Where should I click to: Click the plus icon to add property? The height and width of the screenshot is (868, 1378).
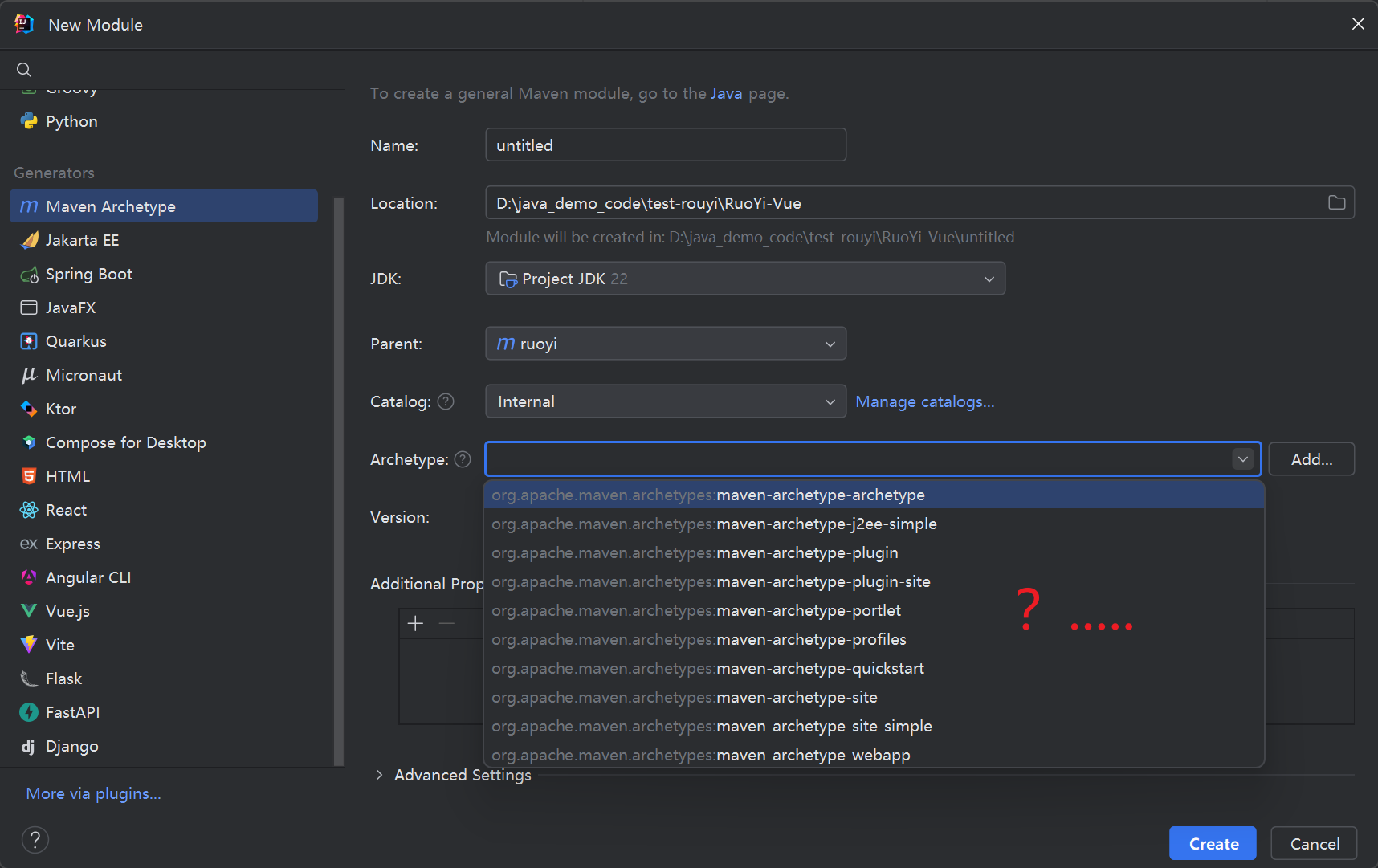[x=415, y=624]
